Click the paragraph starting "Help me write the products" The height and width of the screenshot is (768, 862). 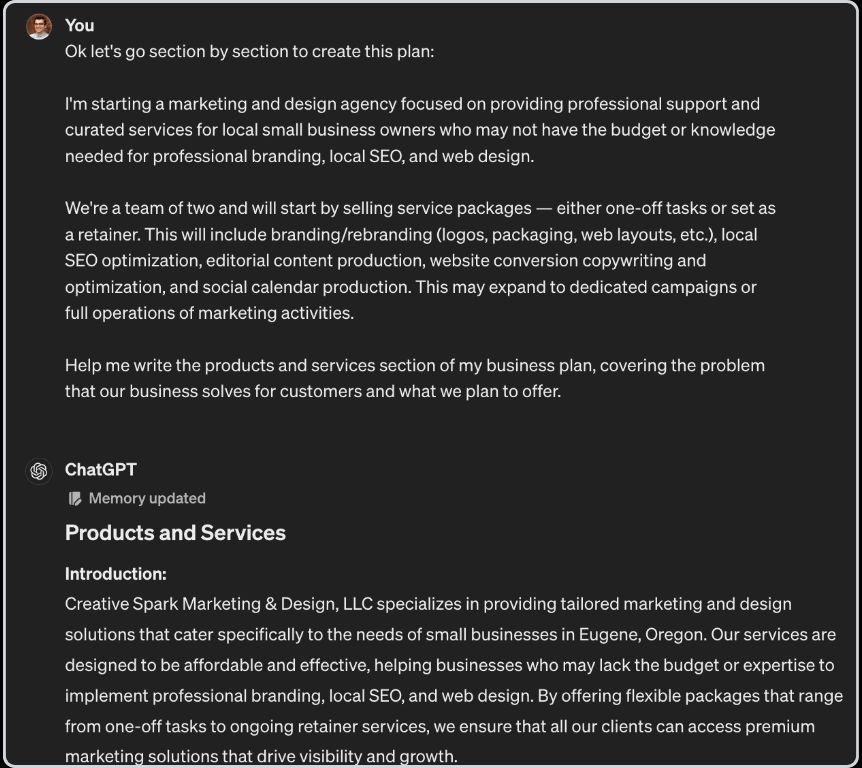point(414,378)
